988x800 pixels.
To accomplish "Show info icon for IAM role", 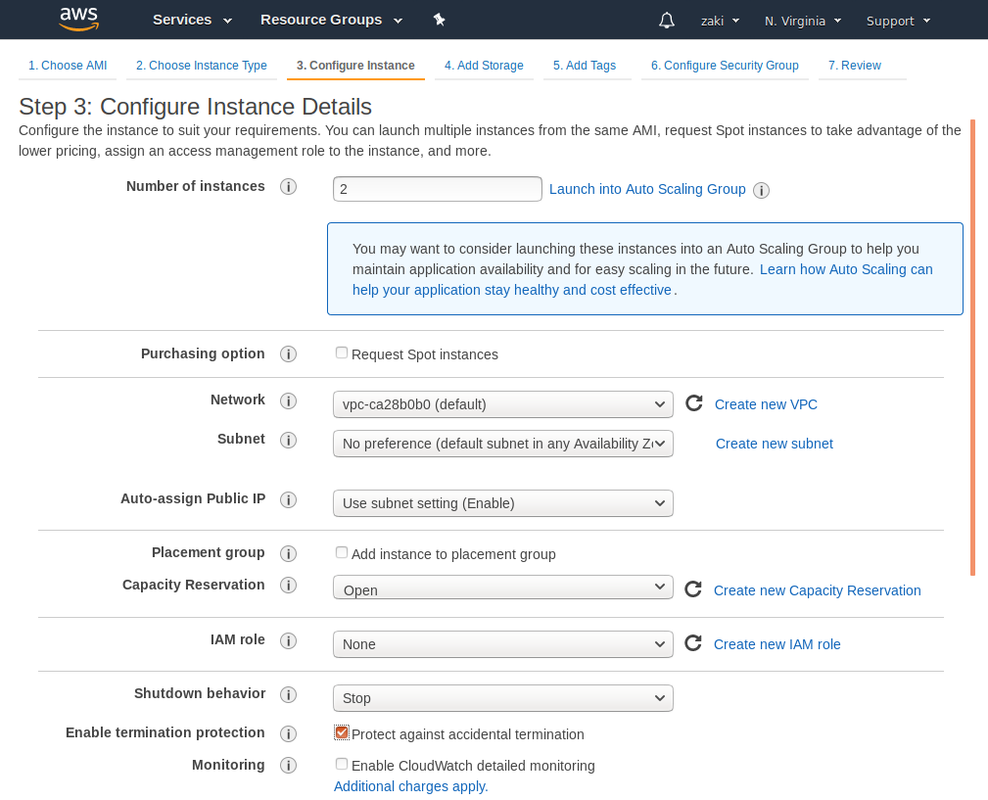I will tap(288, 641).
